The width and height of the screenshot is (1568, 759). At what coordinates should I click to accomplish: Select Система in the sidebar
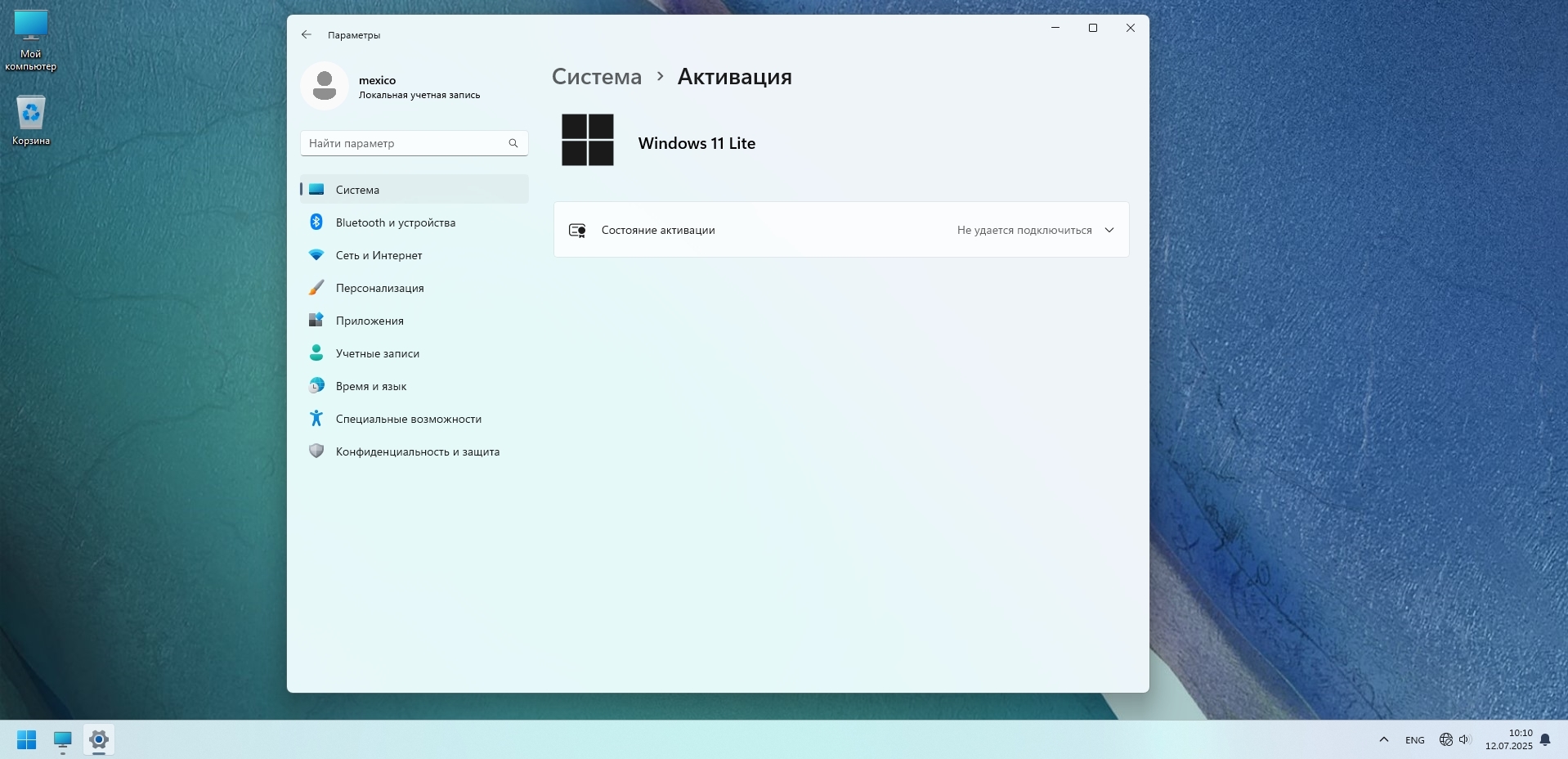414,190
